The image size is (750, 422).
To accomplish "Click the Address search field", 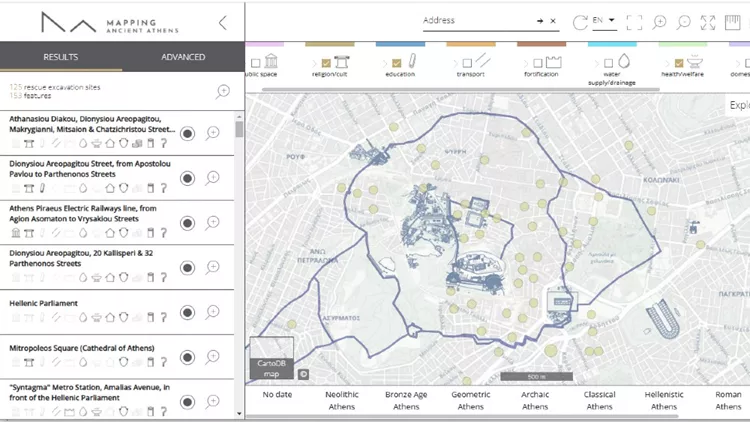I will 475,21.
